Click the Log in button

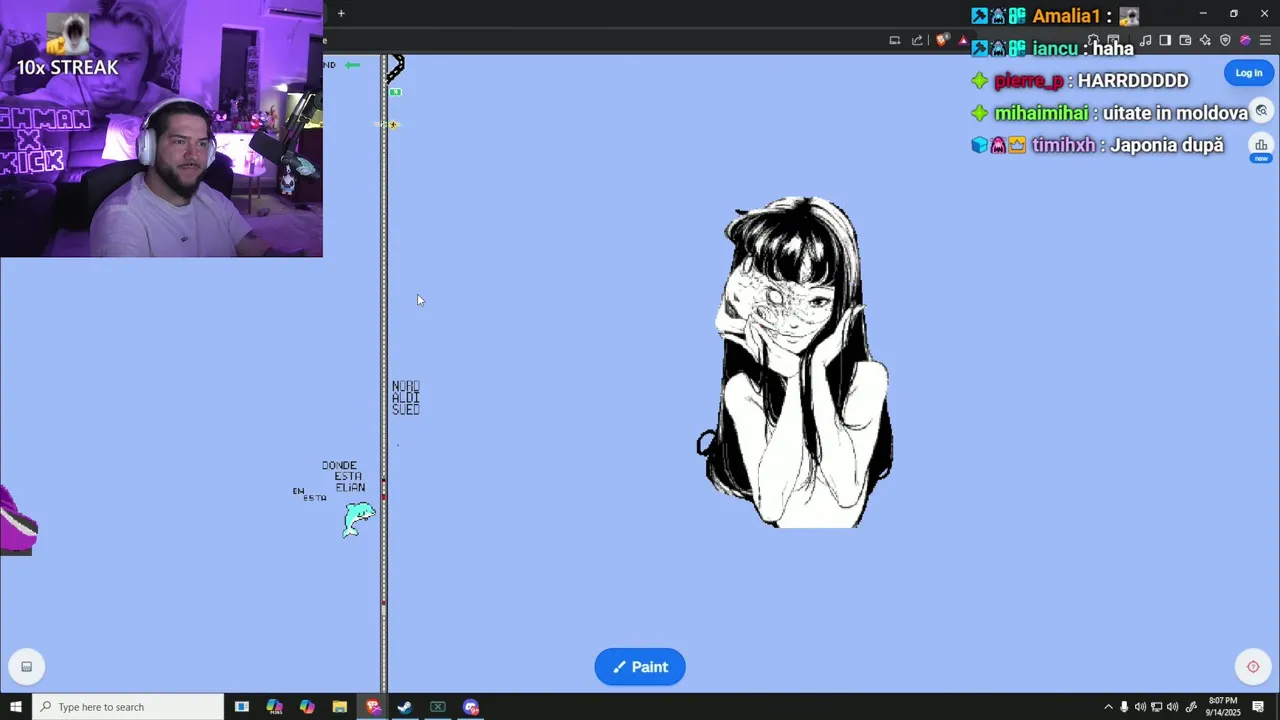point(1248,73)
